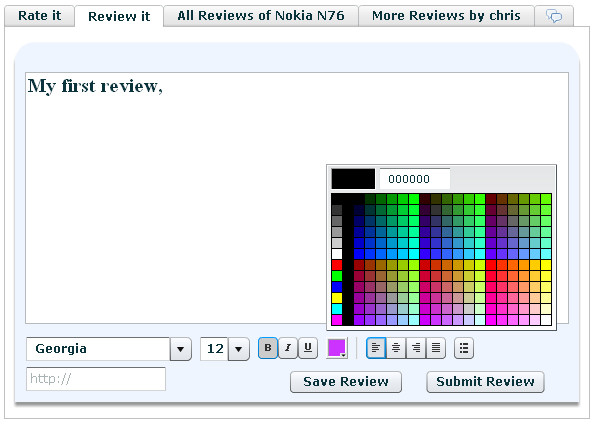Toggle underline formatting button
The width and height of the screenshot is (608, 428).
[307, 348]
